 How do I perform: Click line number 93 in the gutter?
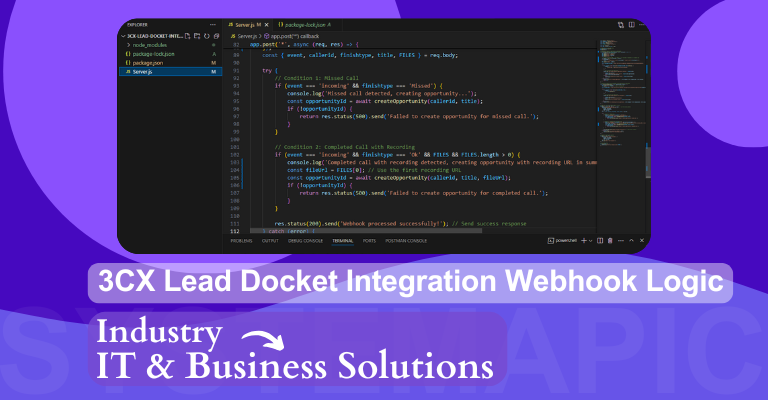point(236,86)
